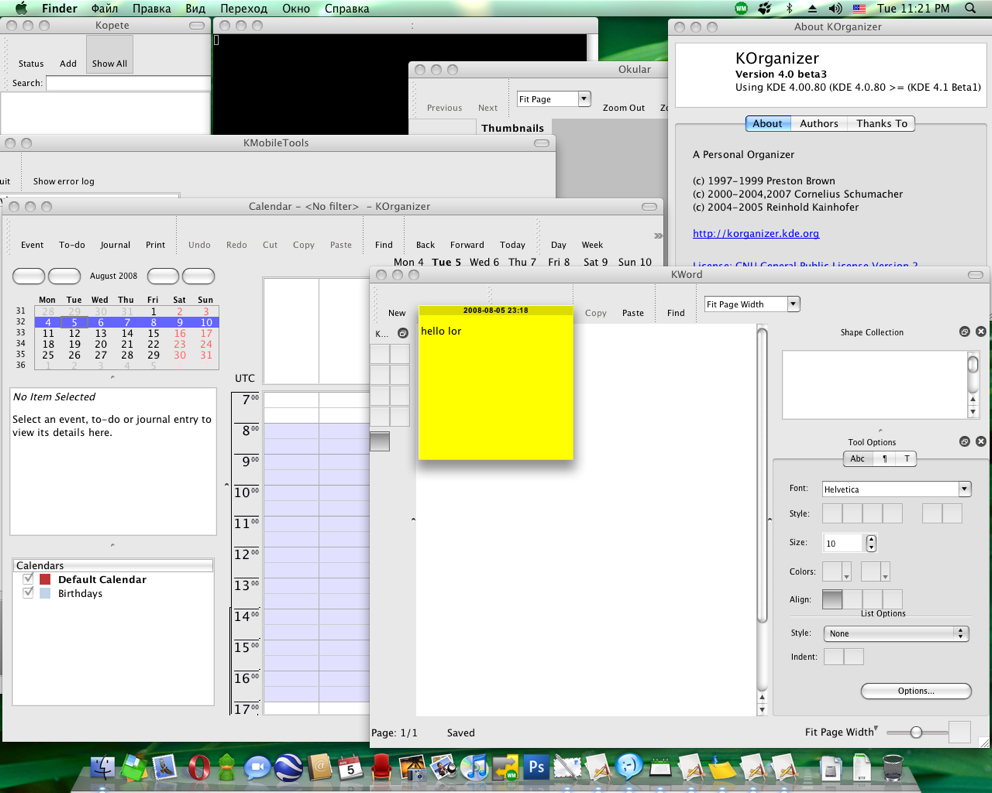
Task: Click the paragraph tab icon in Tool Options
Action: click(884, 459)
